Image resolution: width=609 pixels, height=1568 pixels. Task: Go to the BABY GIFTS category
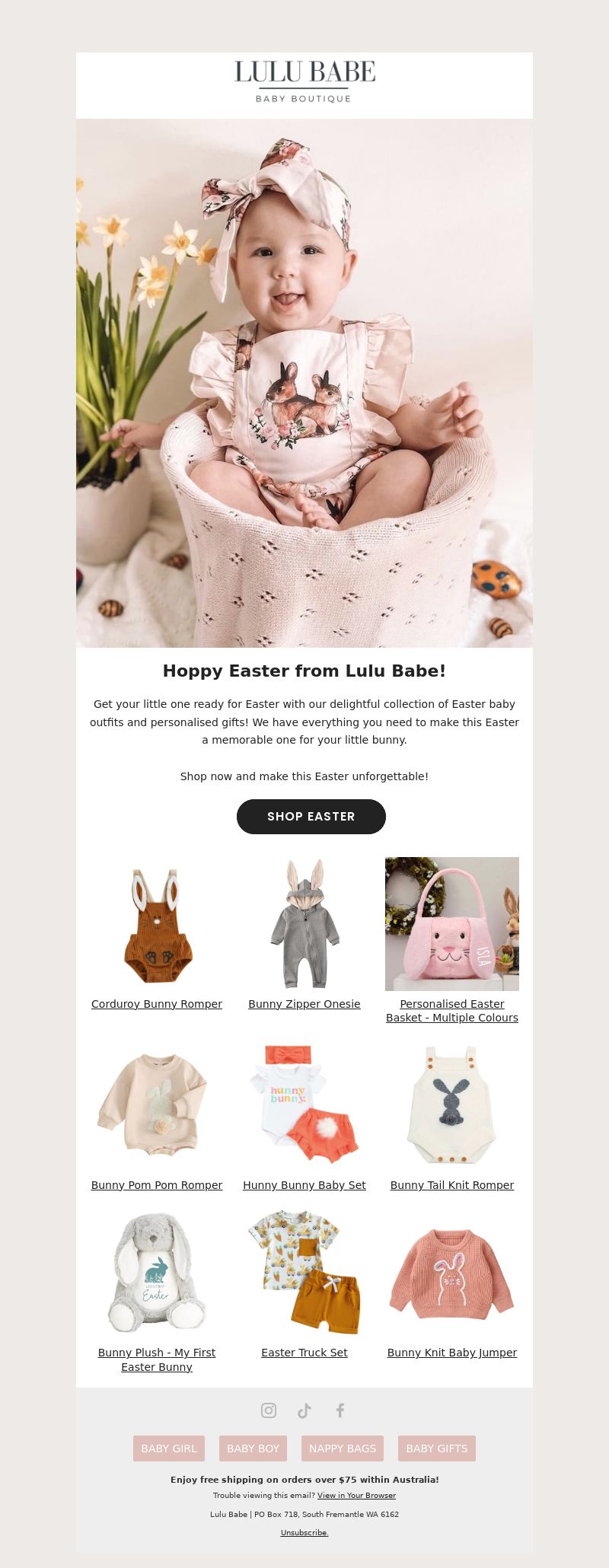437,1448
